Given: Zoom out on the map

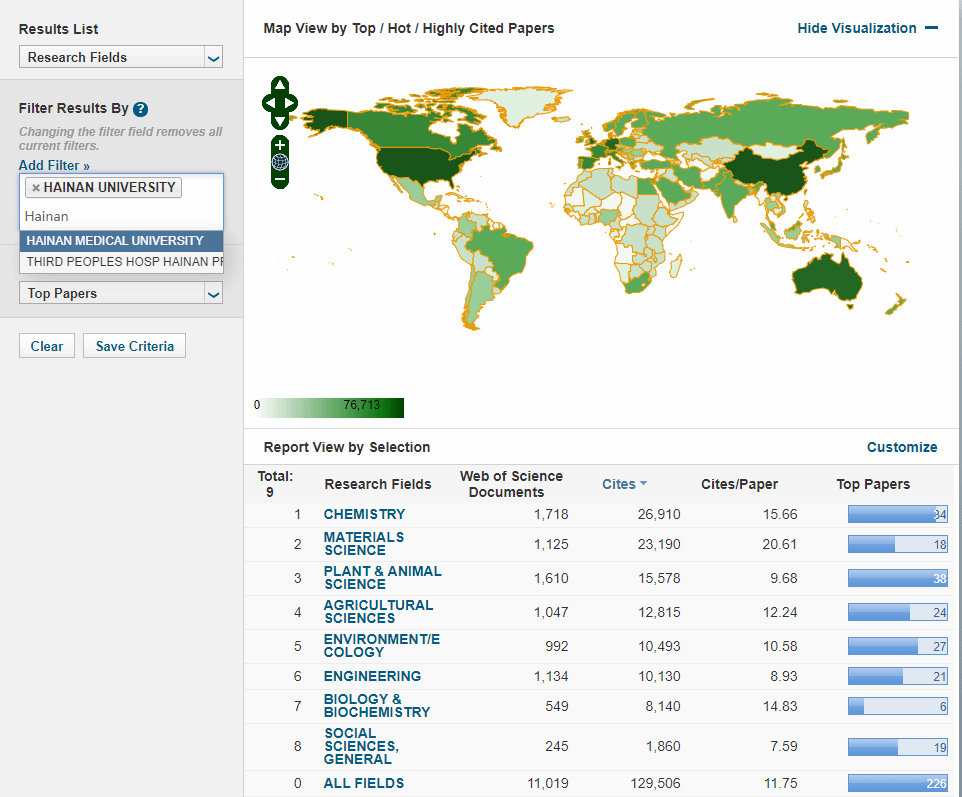Looking at the screenshot, I should [280, 178].
